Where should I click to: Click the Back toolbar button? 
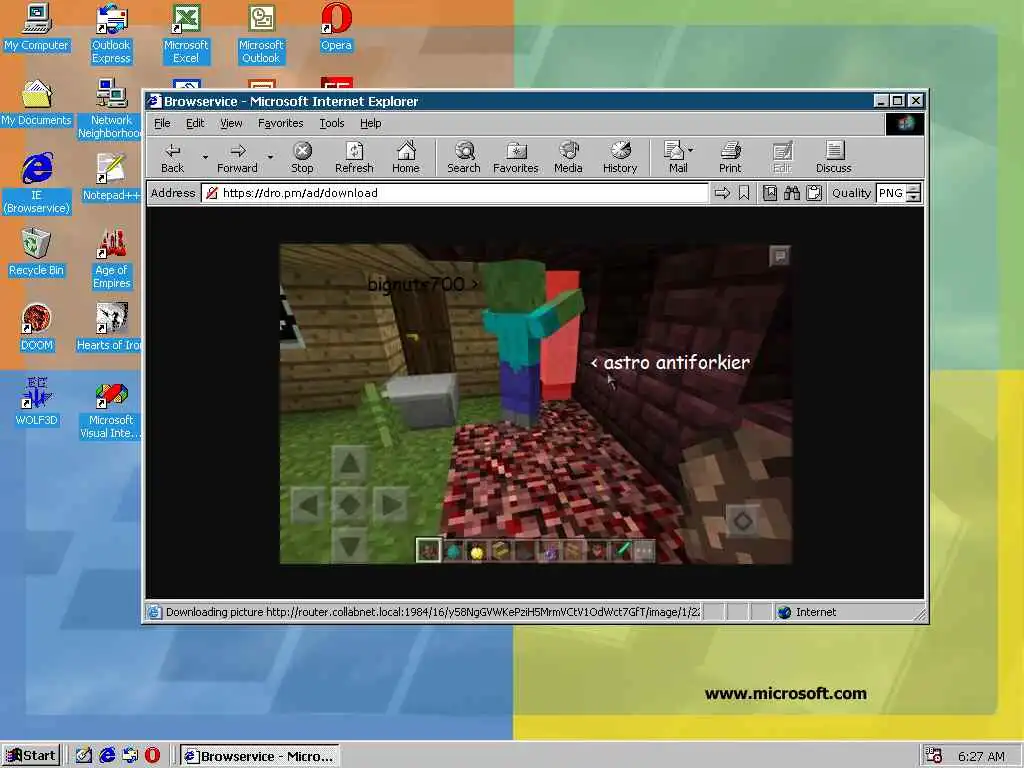(x=172, y=157)
